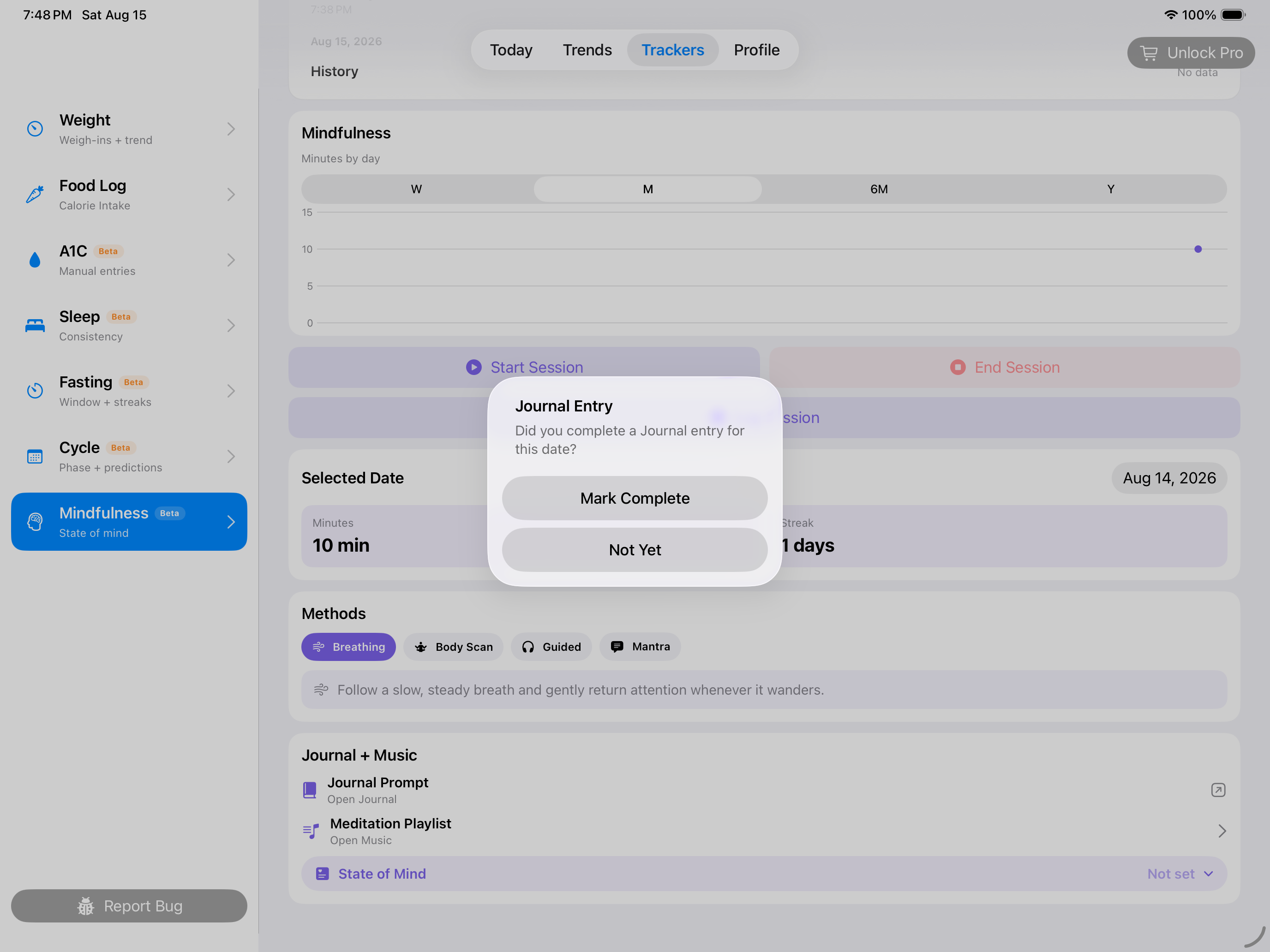Viewport: 1270px width, 952px height.
Task: Switch to the Today tab
Action: (511, 50)
